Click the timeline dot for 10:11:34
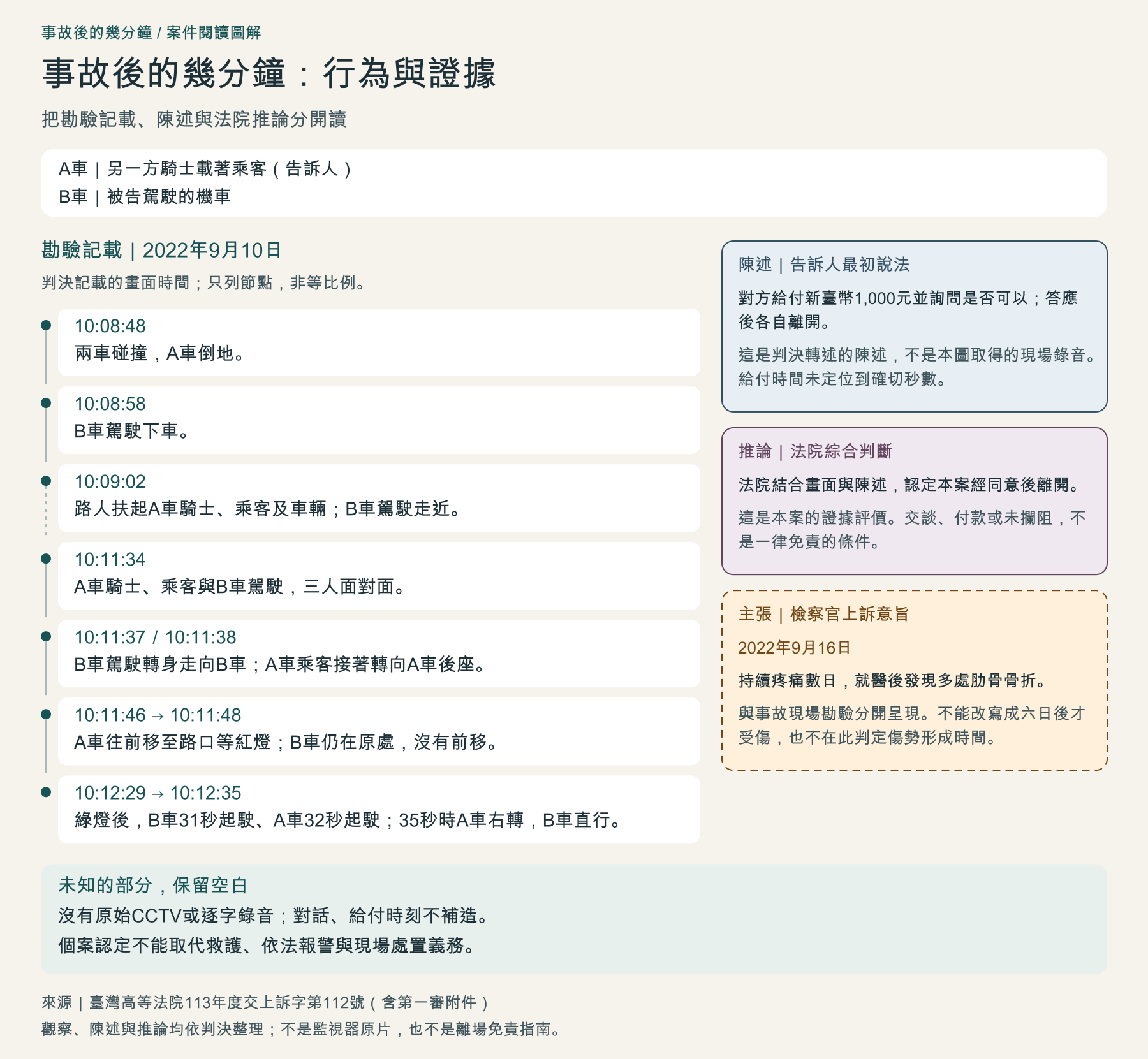Screen dimensions: 1148x1059 tap(46, 559)
